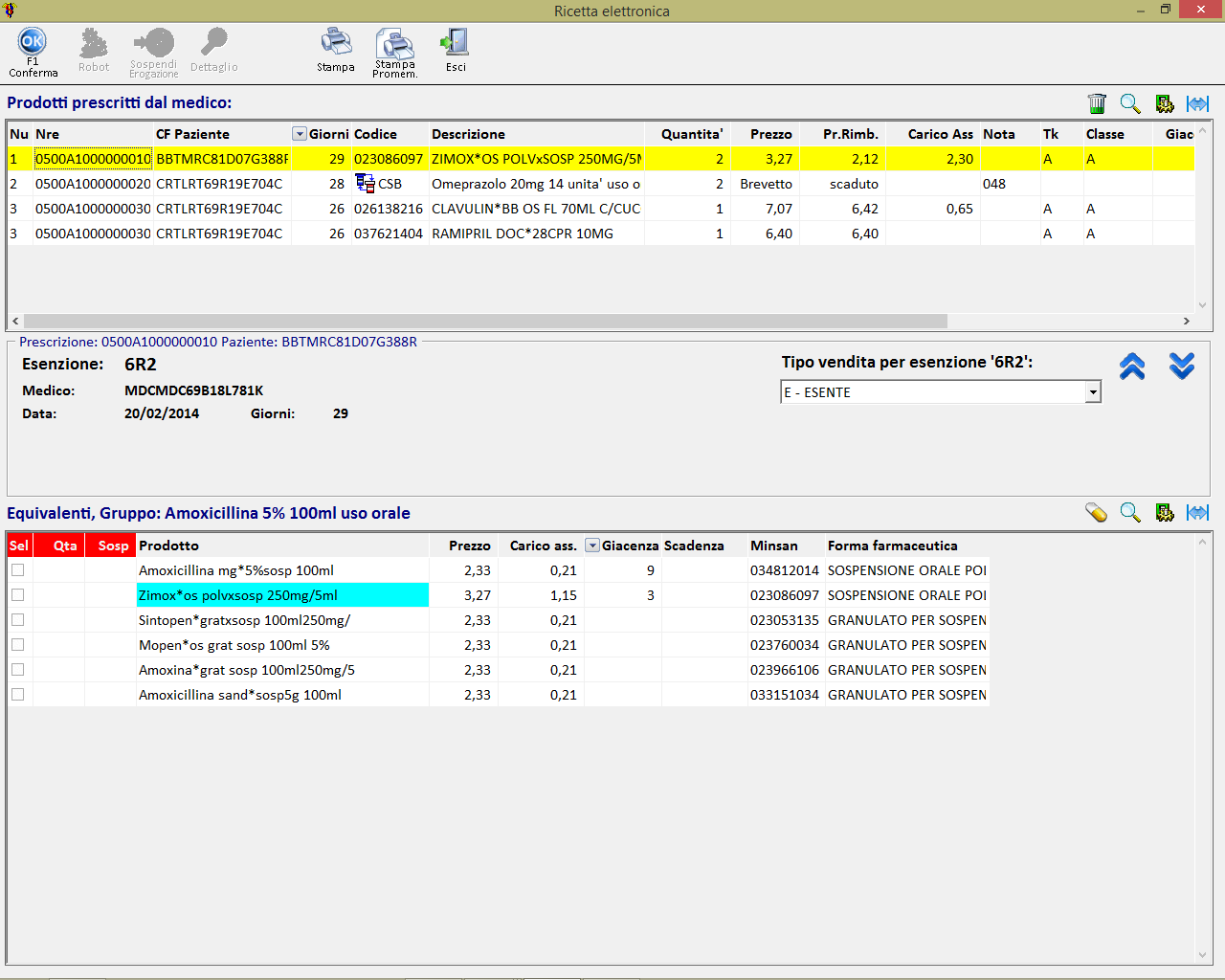Click the F1 Conferma OK icon

pyautogui.click(x=33, y=42)
